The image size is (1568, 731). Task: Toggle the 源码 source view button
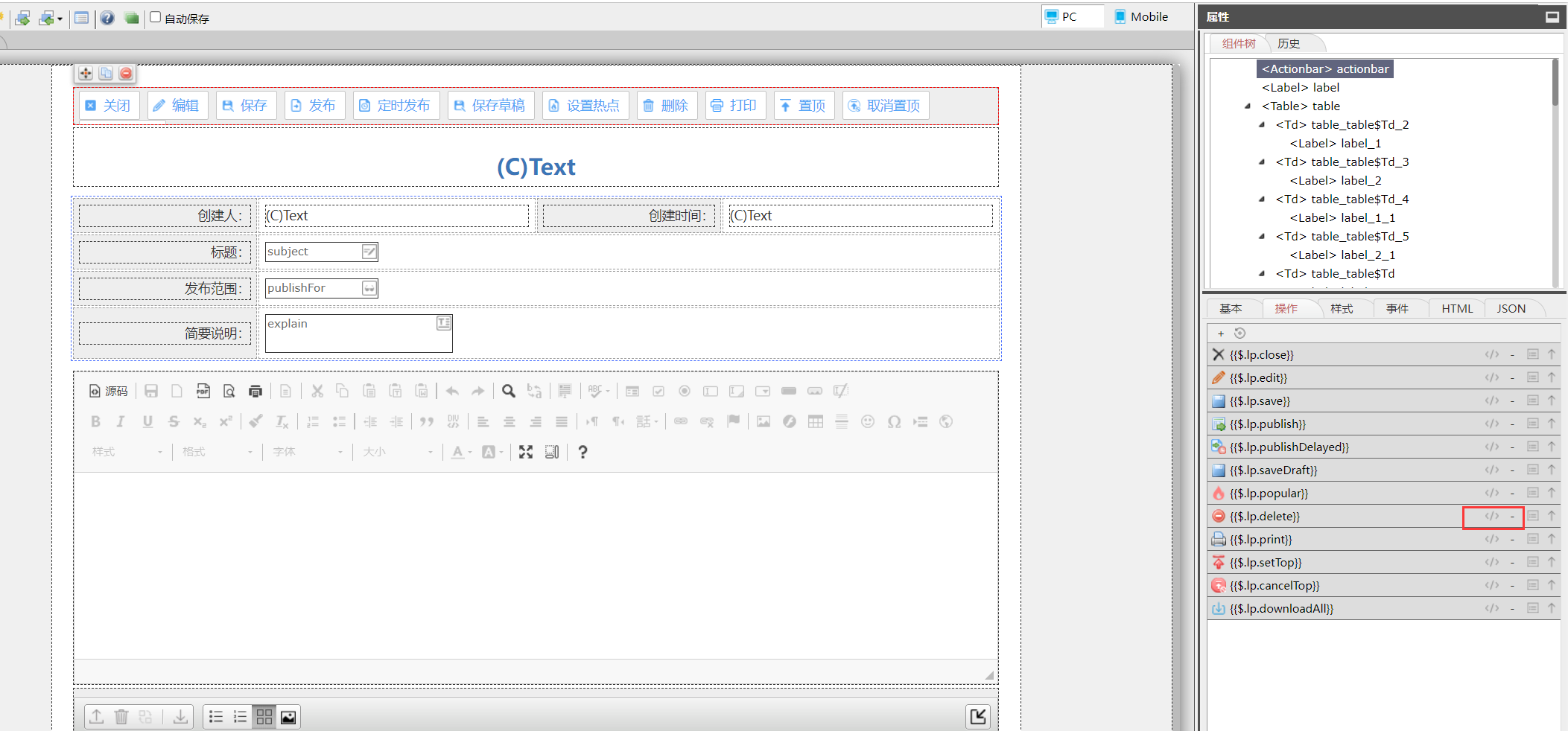click(x=109, y=391)
